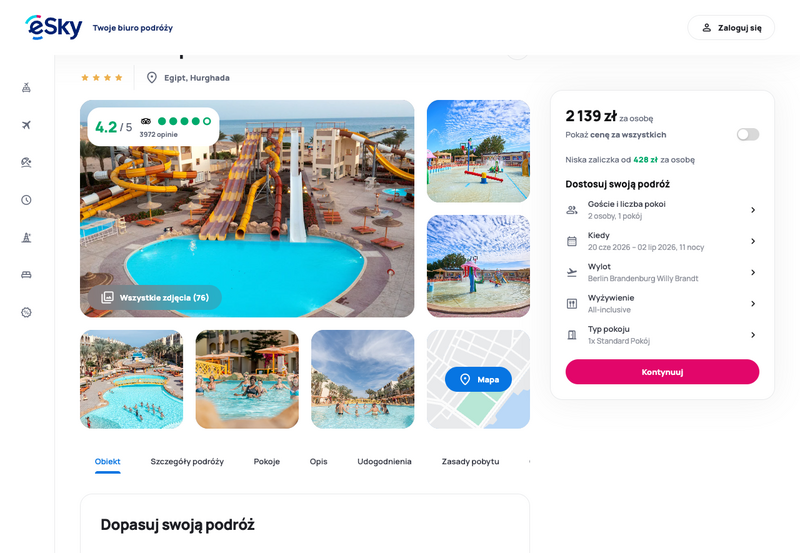Image resolution: width=800 pixels, height=553 pixels.
Task: Select the clock last-minute icon in sidebar
Action: click(27, 200)
